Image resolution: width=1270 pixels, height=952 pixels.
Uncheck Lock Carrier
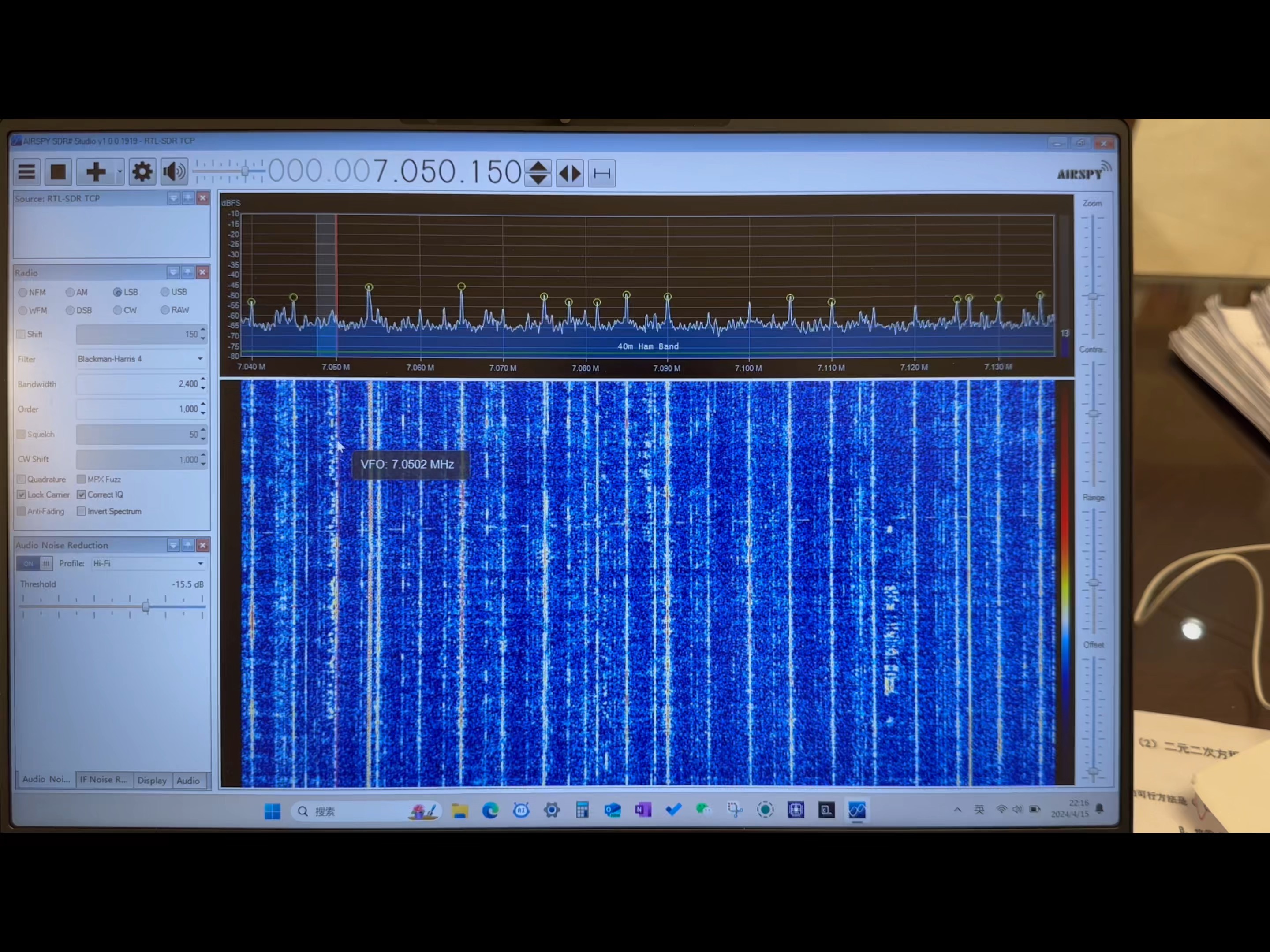21,495
